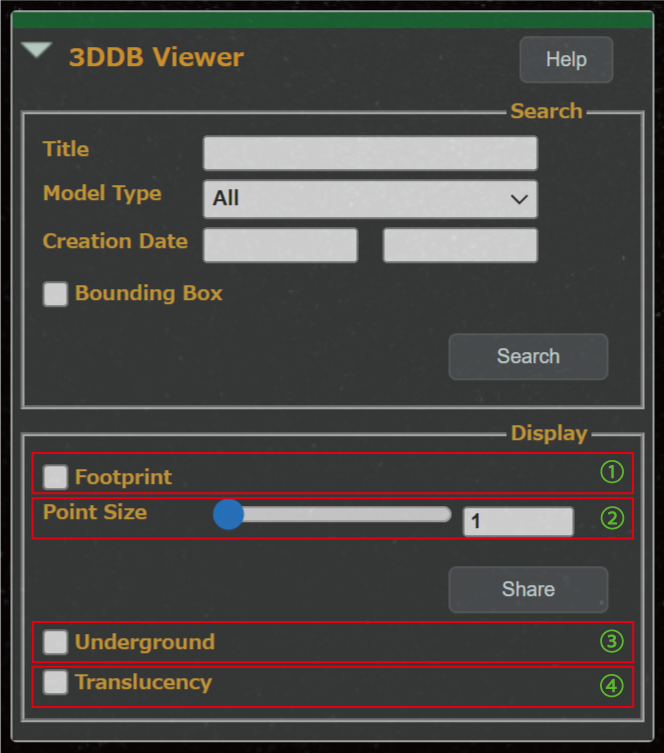Open the Help button

pos(566,60)
